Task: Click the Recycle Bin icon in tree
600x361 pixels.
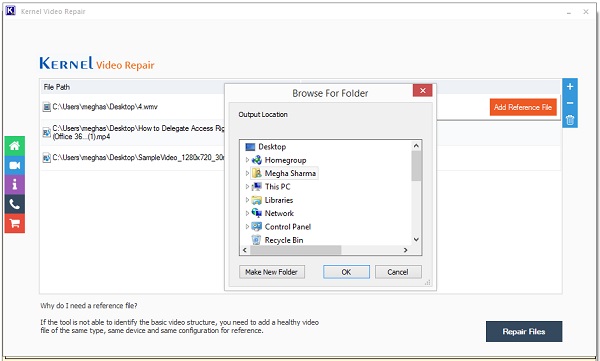Action: click(x=256, y=240)
